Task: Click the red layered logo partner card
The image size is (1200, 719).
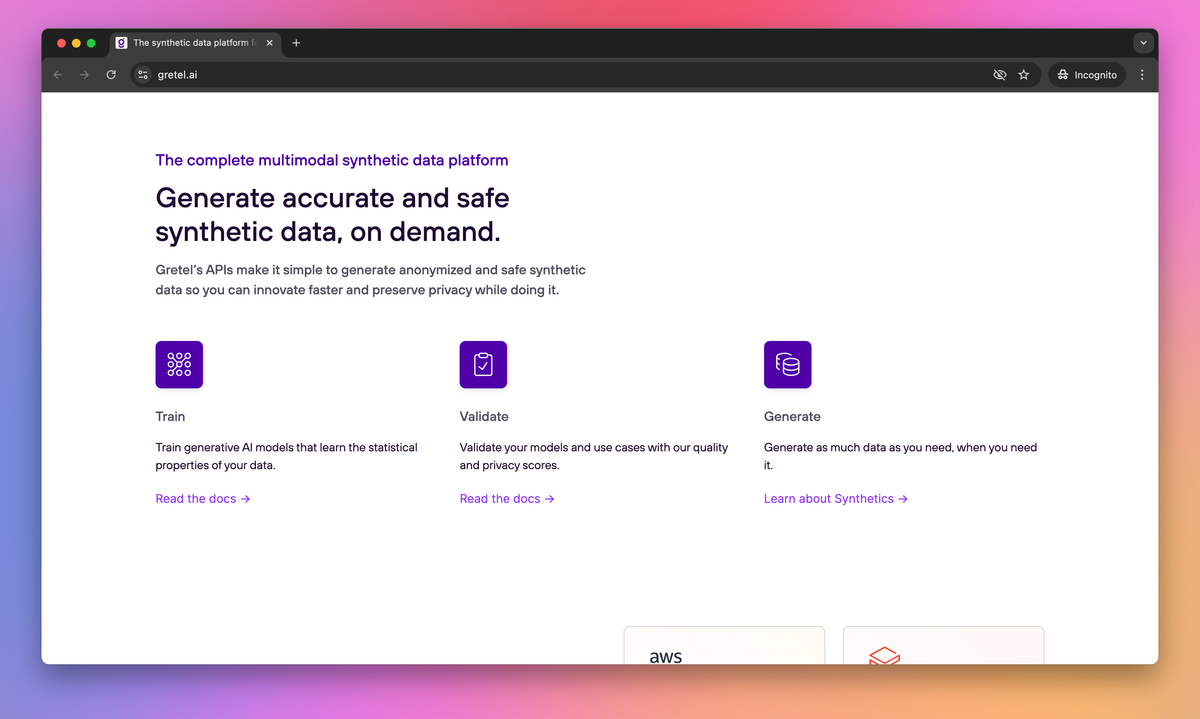Action: tap(943, 645)
